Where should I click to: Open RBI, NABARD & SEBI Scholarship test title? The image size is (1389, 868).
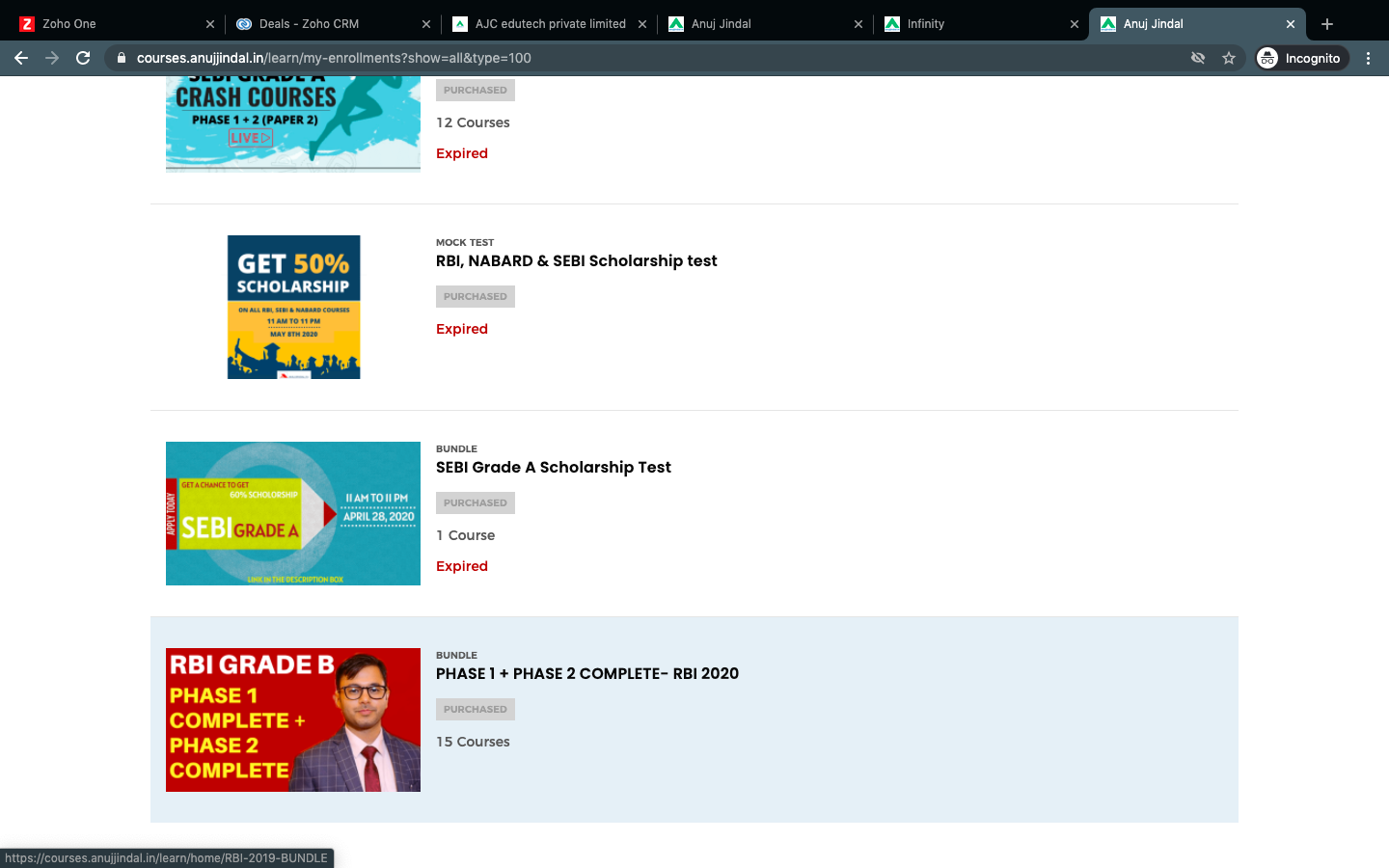(x=576, y=261)
